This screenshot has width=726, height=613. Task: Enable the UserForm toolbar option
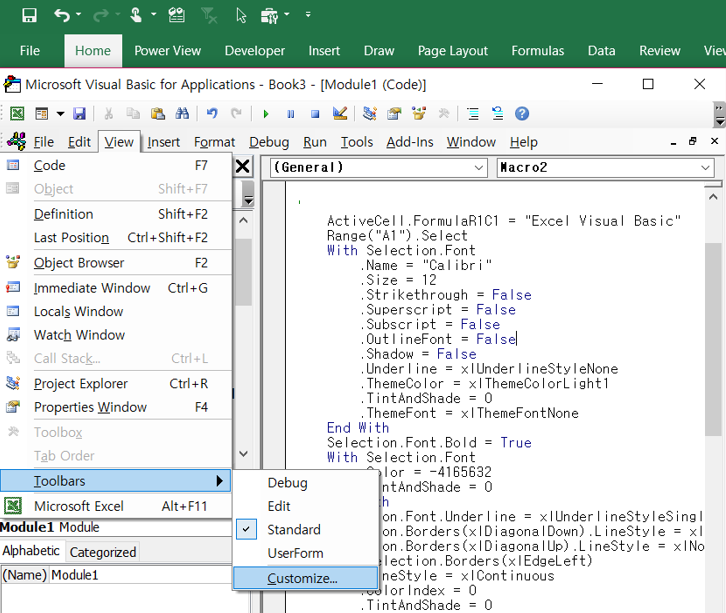click(295, 553)
